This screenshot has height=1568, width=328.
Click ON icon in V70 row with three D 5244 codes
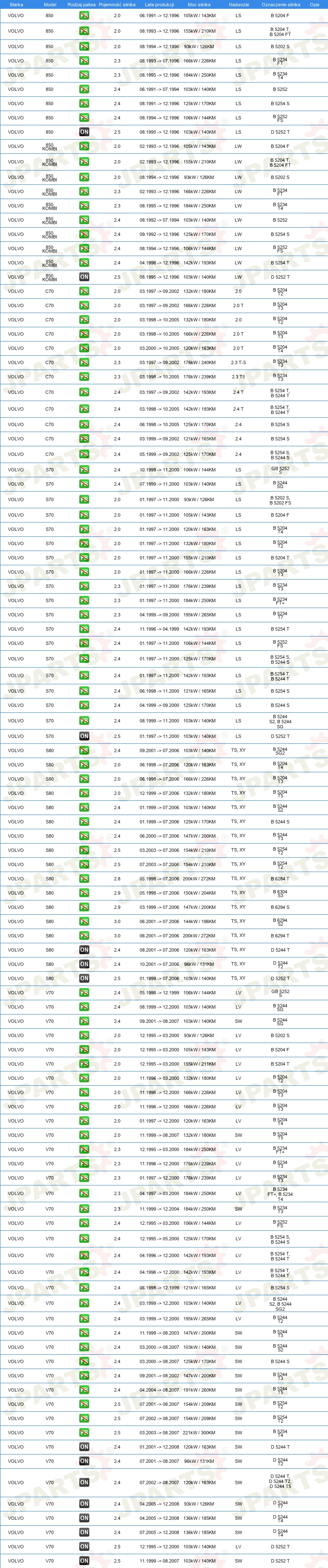(84, 1482)
